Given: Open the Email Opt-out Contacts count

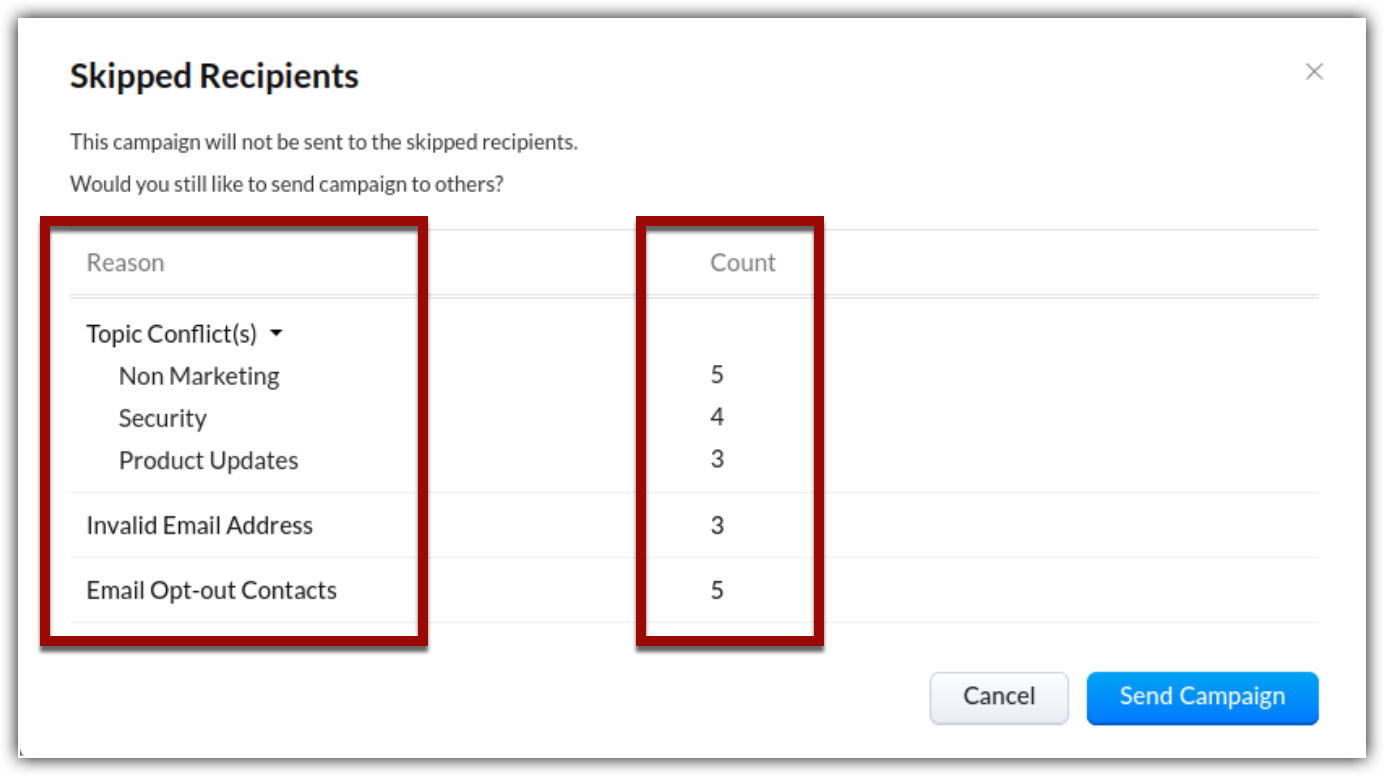Looking at the screenshot, I should pyautogui.click(x=717, y=590).
